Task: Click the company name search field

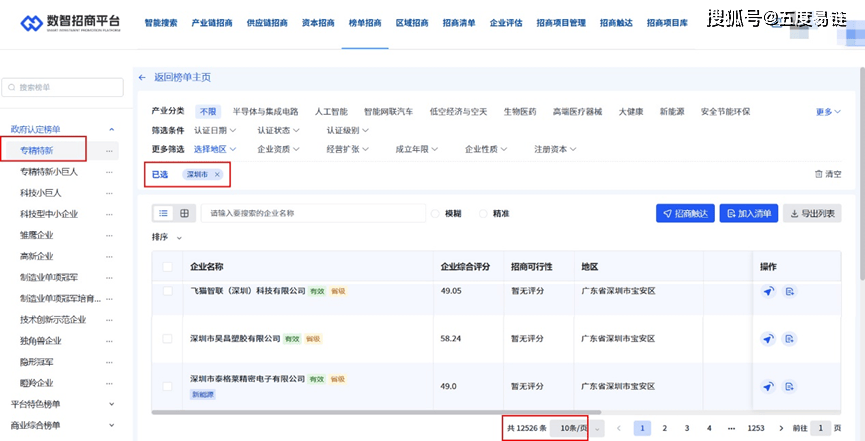Action: 310,213
